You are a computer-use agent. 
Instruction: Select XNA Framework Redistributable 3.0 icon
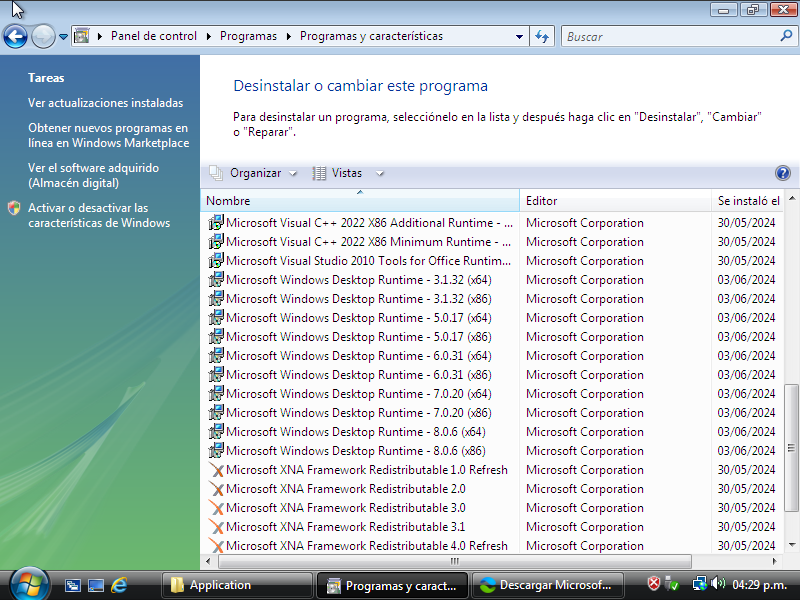(x=216, y=508)
